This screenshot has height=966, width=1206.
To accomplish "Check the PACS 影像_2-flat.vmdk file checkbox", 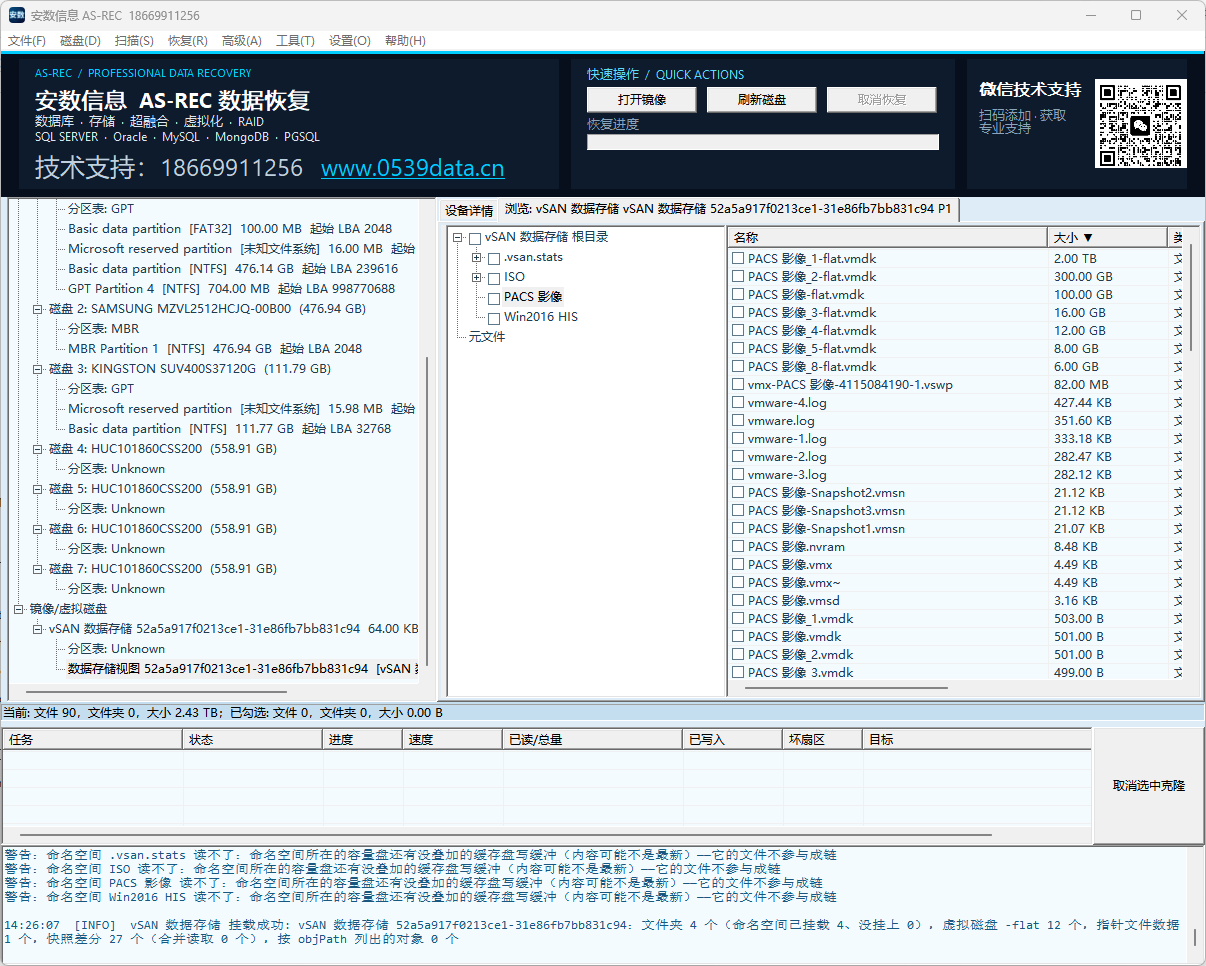I will point(738,276).
